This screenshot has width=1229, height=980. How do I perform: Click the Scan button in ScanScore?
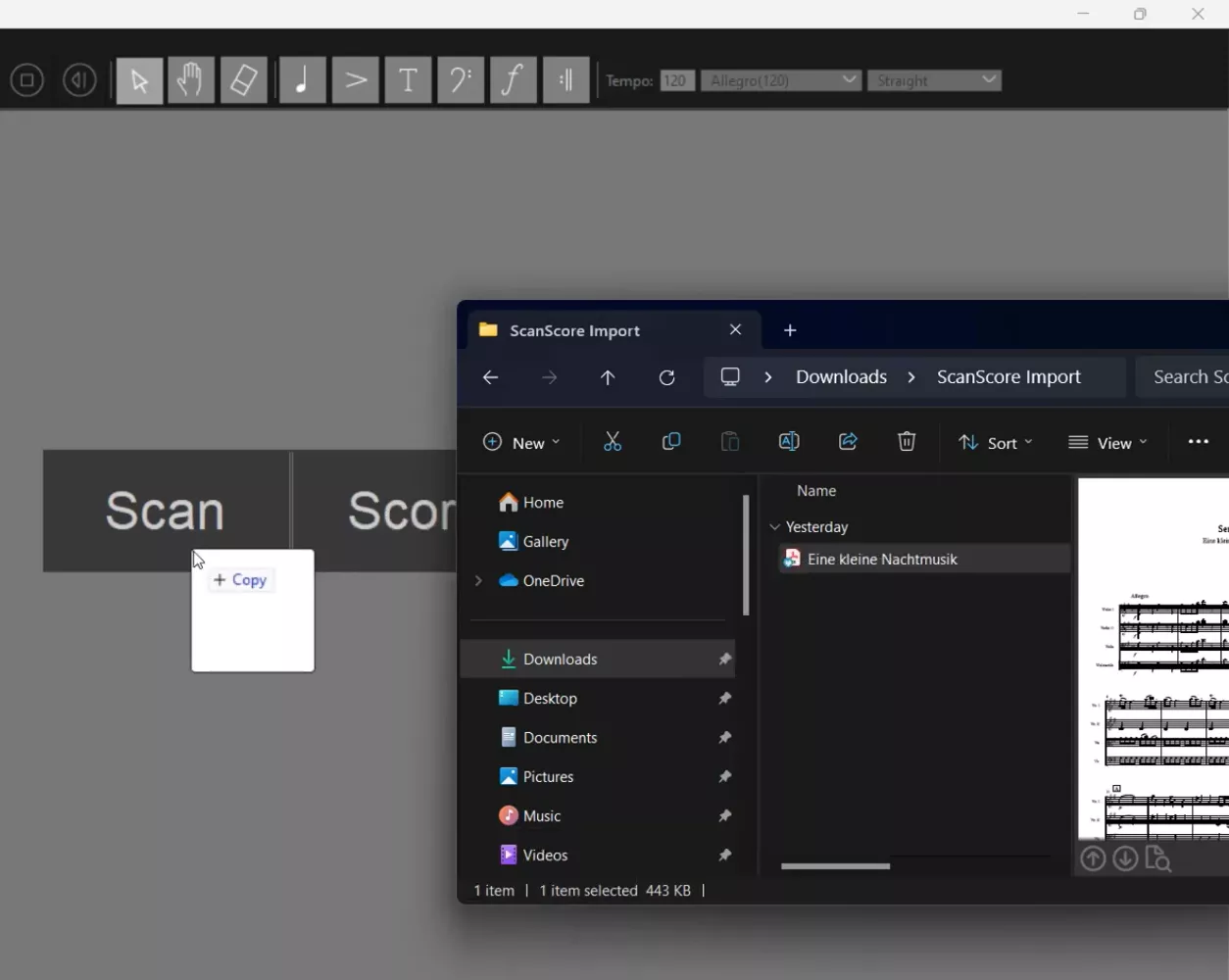pos(166,511)
